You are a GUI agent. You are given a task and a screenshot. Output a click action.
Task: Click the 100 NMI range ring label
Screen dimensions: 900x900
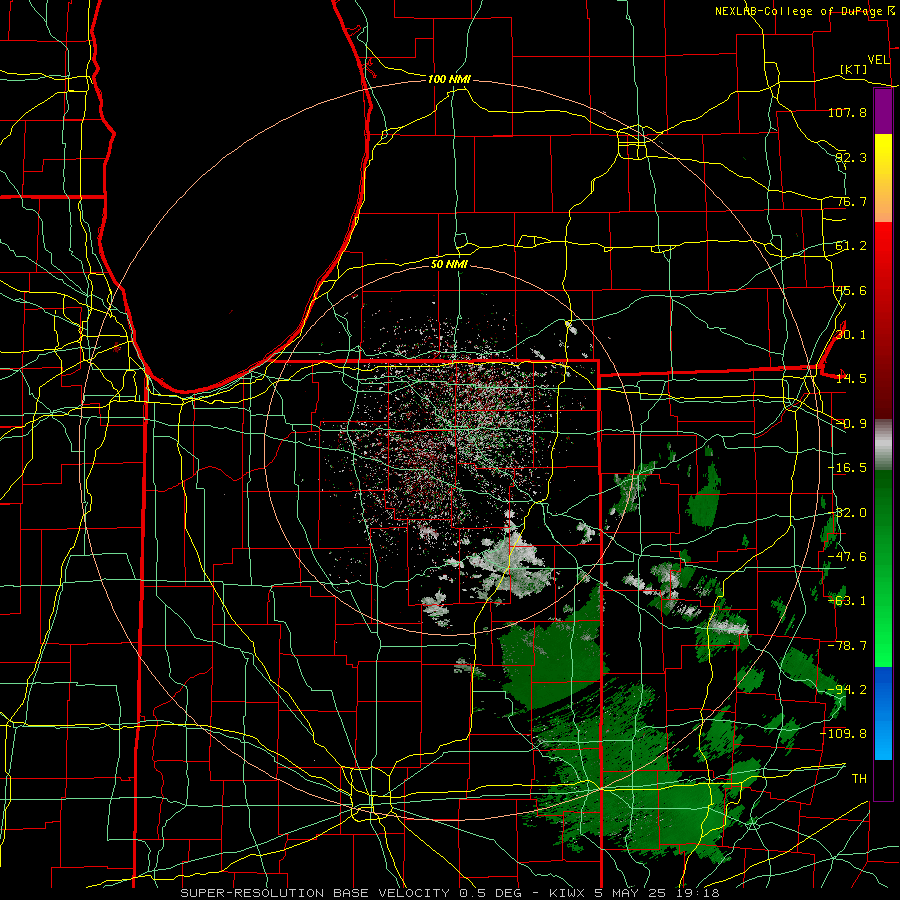(449, 79)
